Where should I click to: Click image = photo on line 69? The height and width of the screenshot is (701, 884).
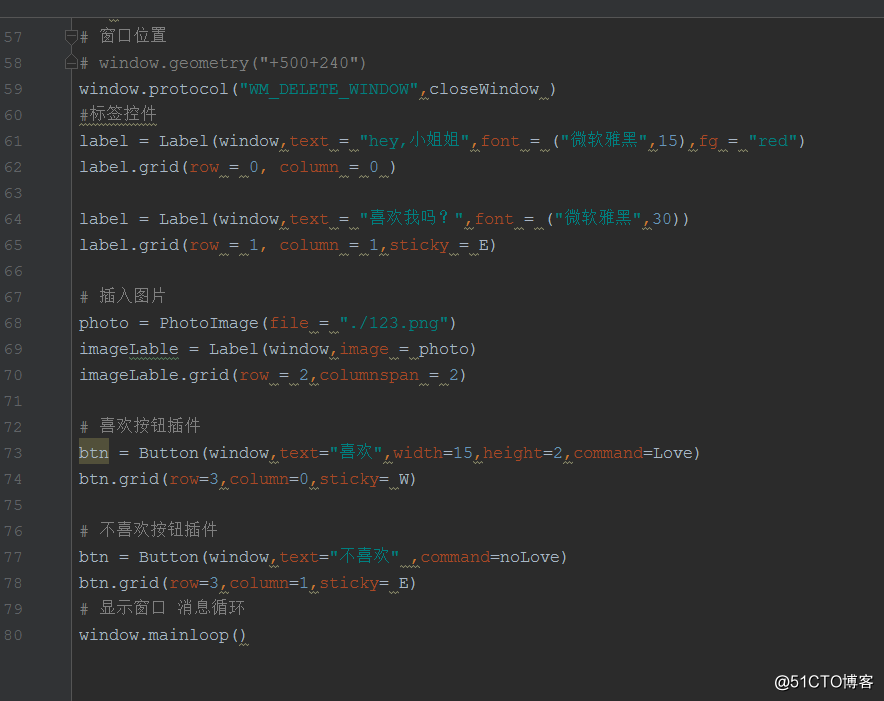point(404,349)
